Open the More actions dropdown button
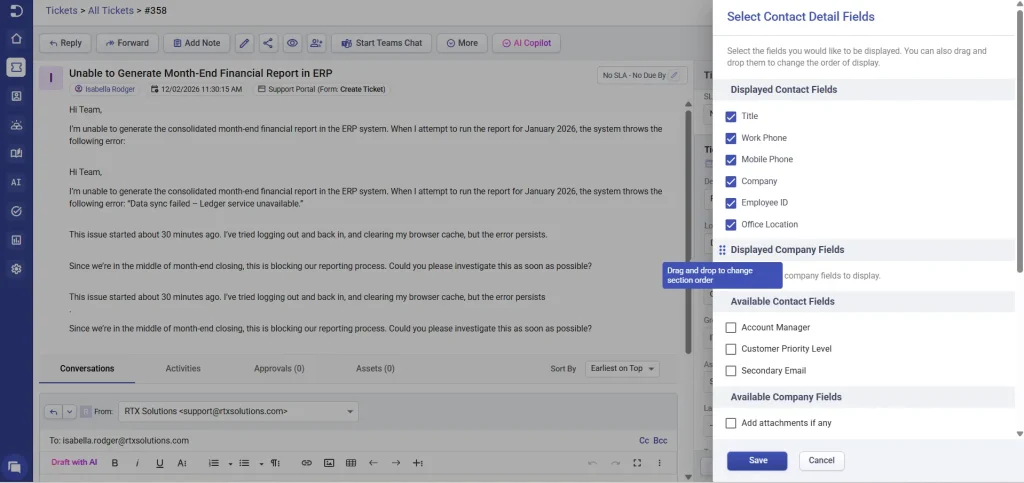This screenshot has height=483, width=1024. tap(462, 43)
